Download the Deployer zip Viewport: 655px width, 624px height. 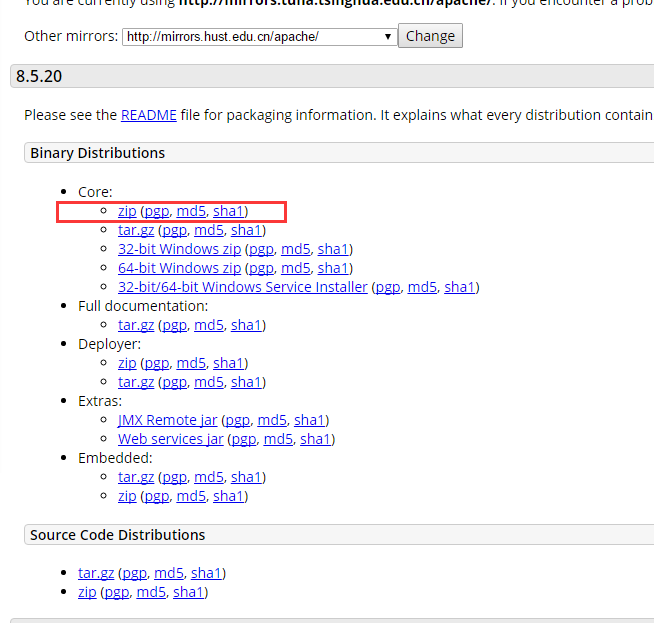pyautogui.click(x=127, y=363)
